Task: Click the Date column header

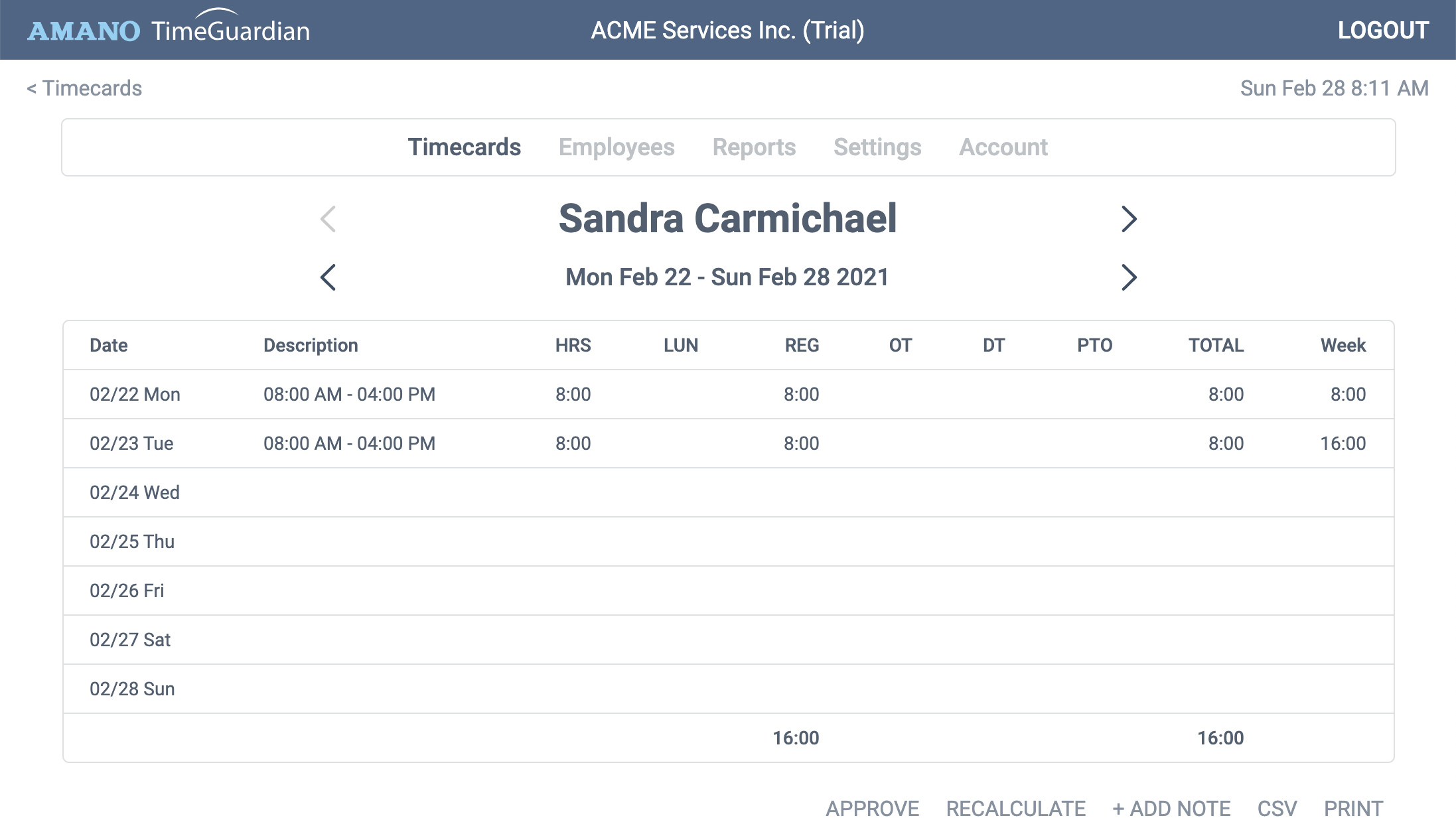Action: tap(109, 345)
